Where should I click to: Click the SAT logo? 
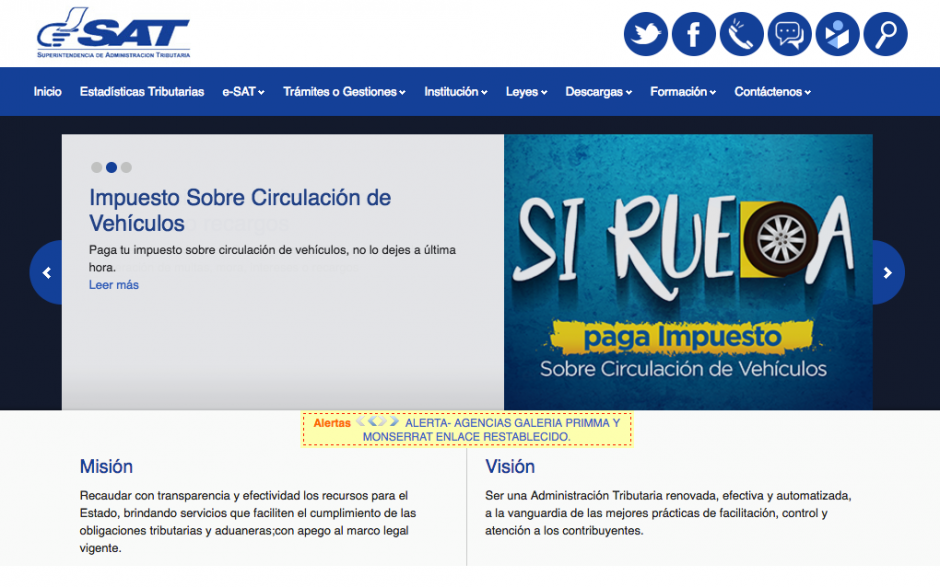coord(113,31)
